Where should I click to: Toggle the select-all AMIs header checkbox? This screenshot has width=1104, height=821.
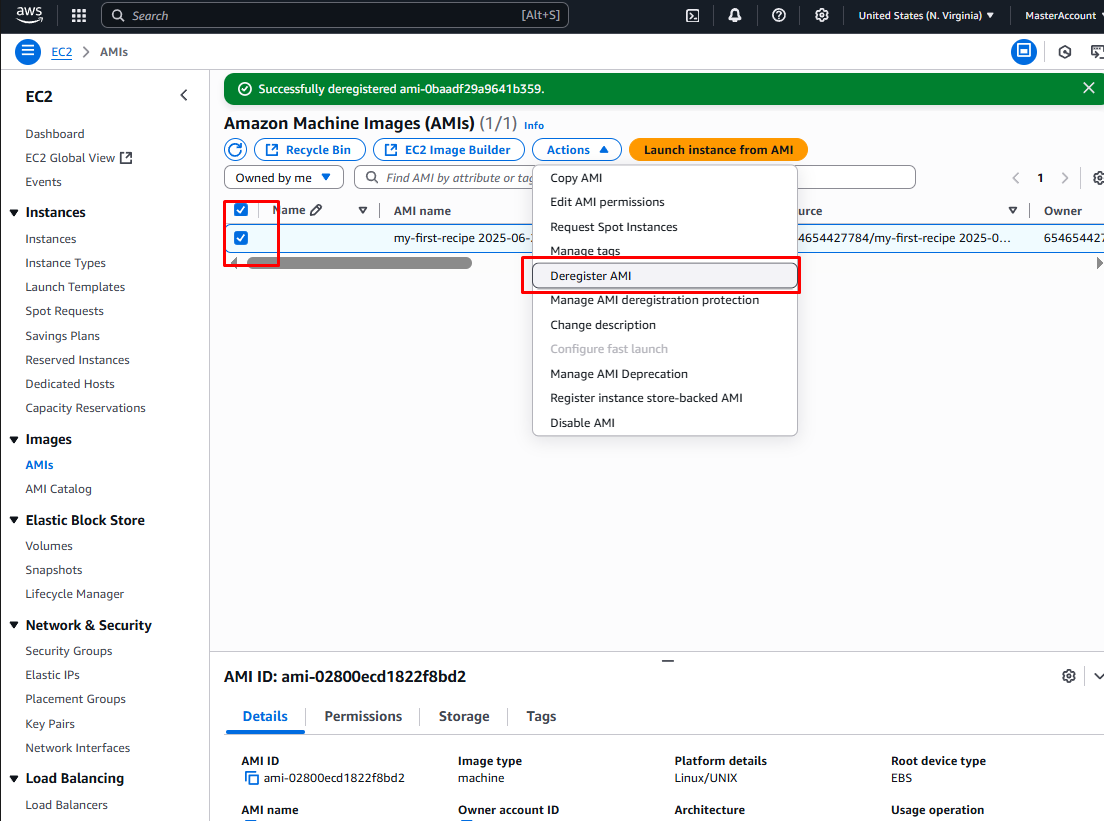click(x=241, y=210)
